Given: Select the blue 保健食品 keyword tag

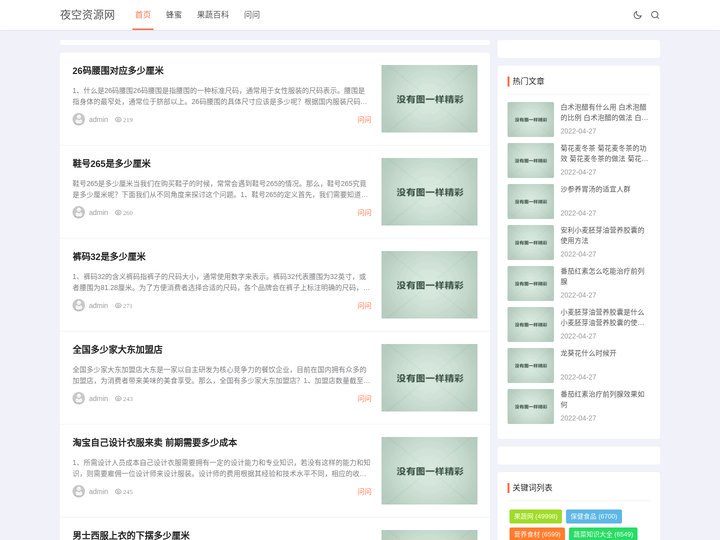Looking at the screenshot, I should (594, 516).
